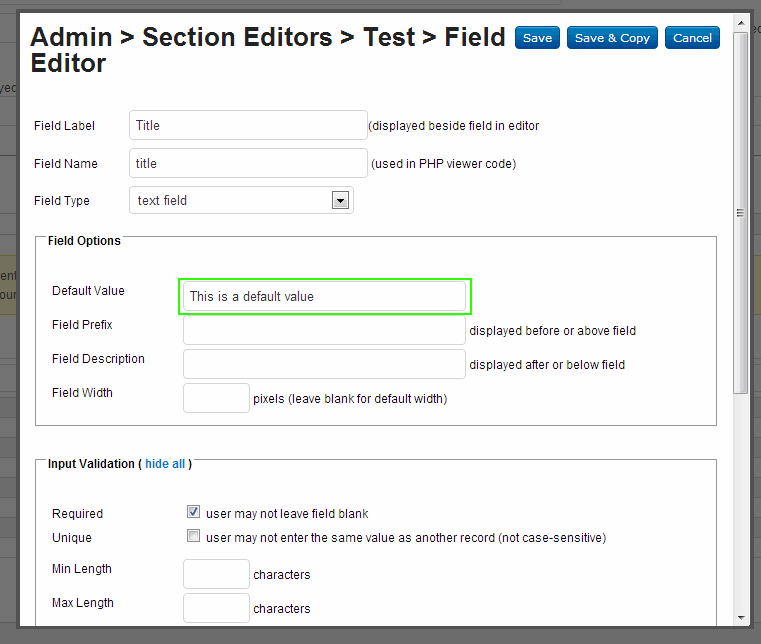The width and height of the screenshot is (761, 644).
Task: Click the scrollbar up arrow
Action: tap(740, 25)
